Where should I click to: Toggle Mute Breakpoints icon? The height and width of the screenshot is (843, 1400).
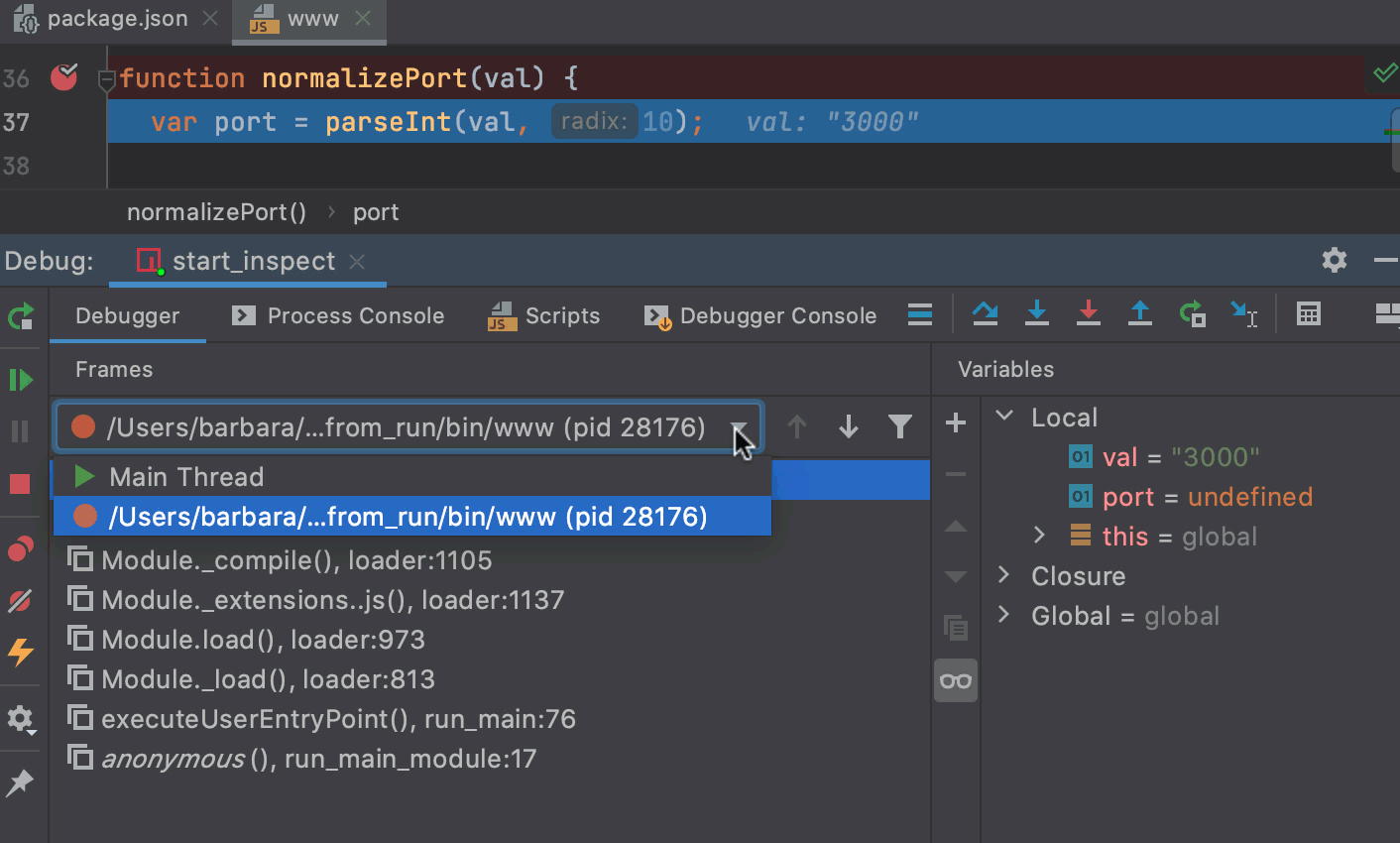(x=20, y=601)
